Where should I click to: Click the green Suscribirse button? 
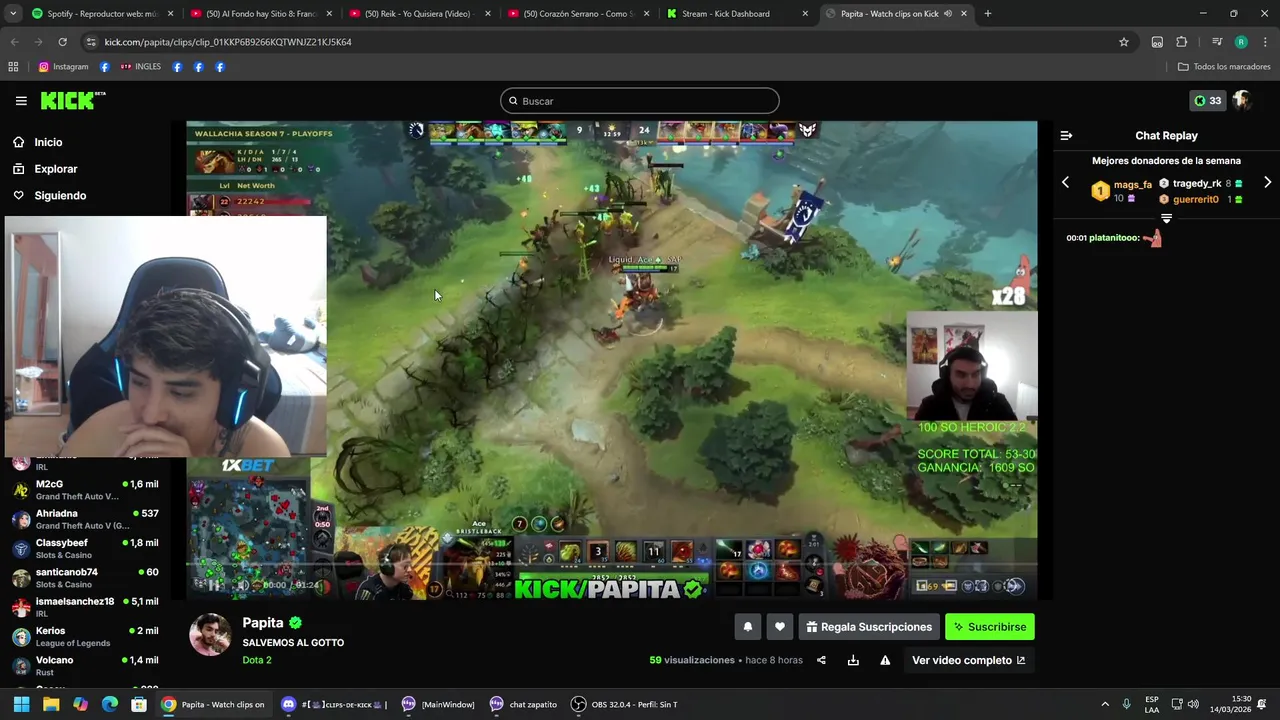point(990,627)
